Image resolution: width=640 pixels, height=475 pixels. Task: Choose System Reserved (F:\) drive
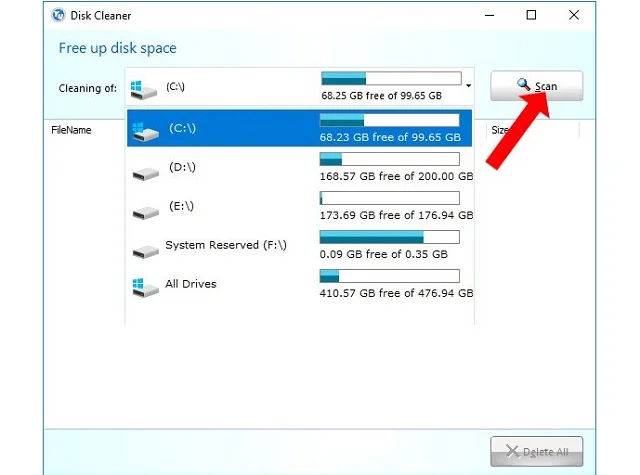[x=299, y=245]
